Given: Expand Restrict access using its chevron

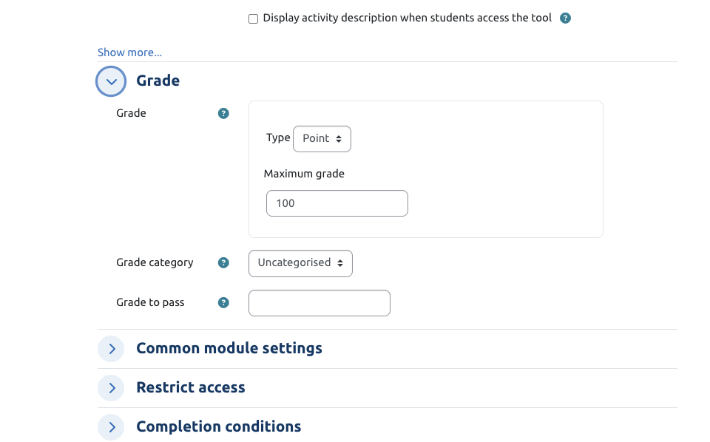Looking at the screenshot, I should (111, 388).
